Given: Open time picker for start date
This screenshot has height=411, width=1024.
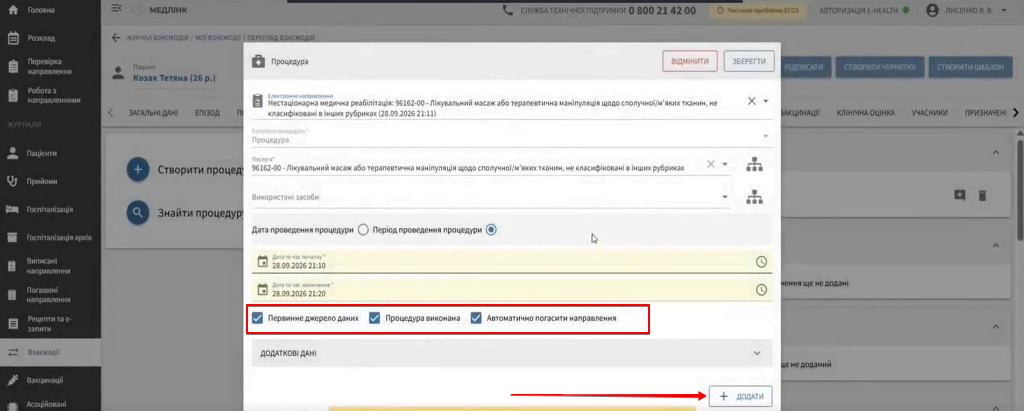Looking at the screenshot, I should [761, 261].
